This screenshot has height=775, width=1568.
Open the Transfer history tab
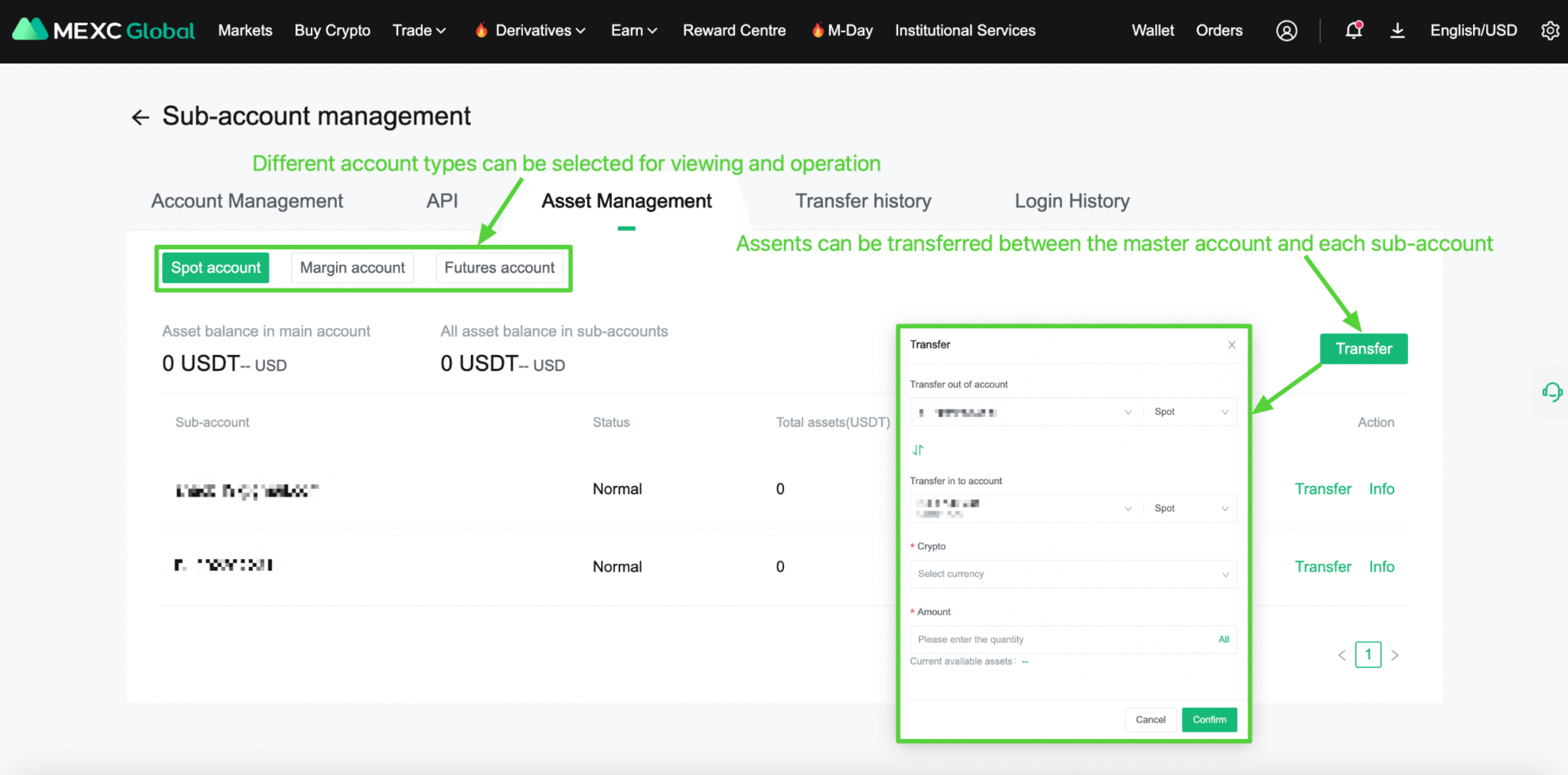click(863, 201)
